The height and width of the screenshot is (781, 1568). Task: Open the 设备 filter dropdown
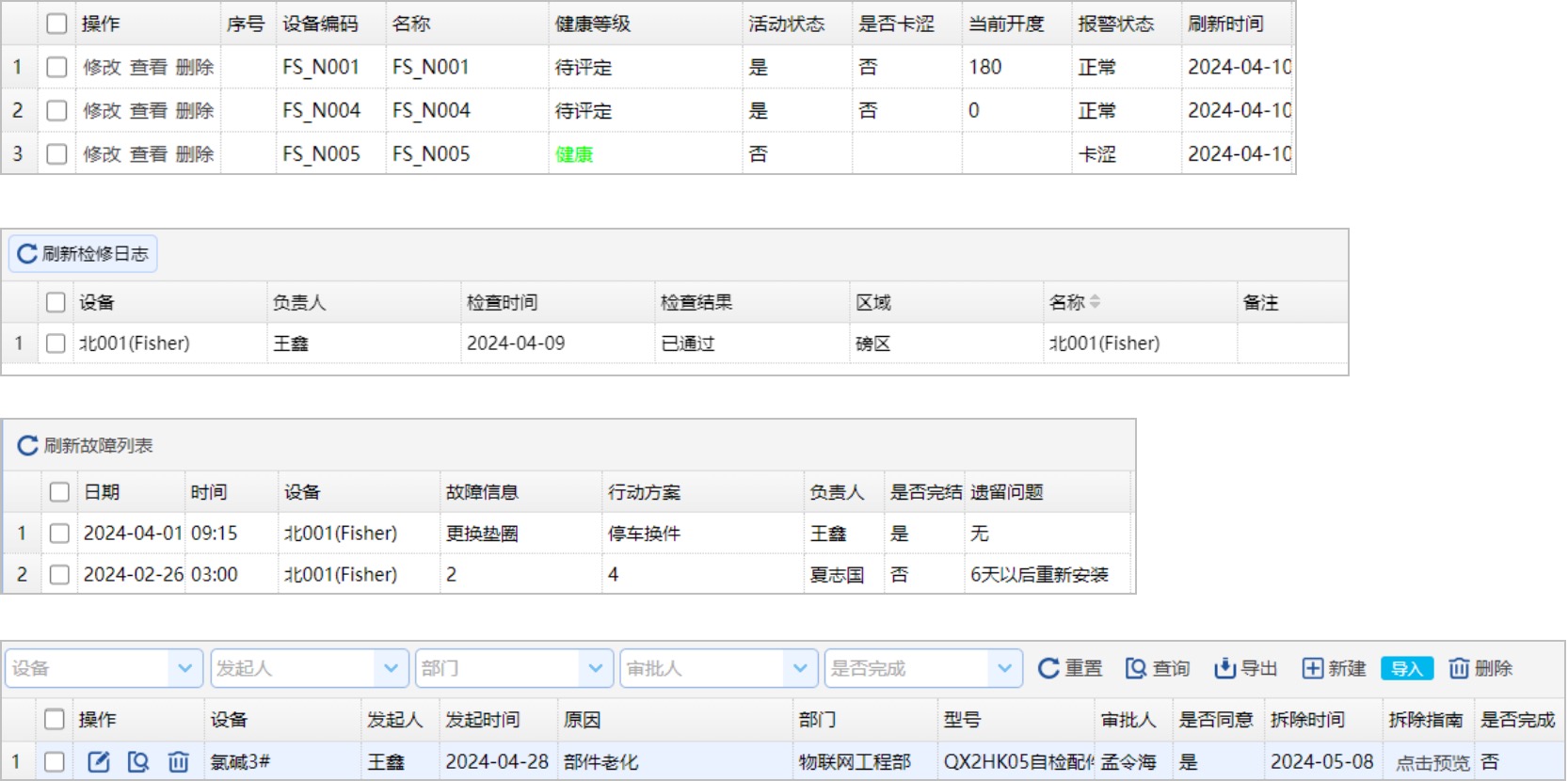[184, 669]
